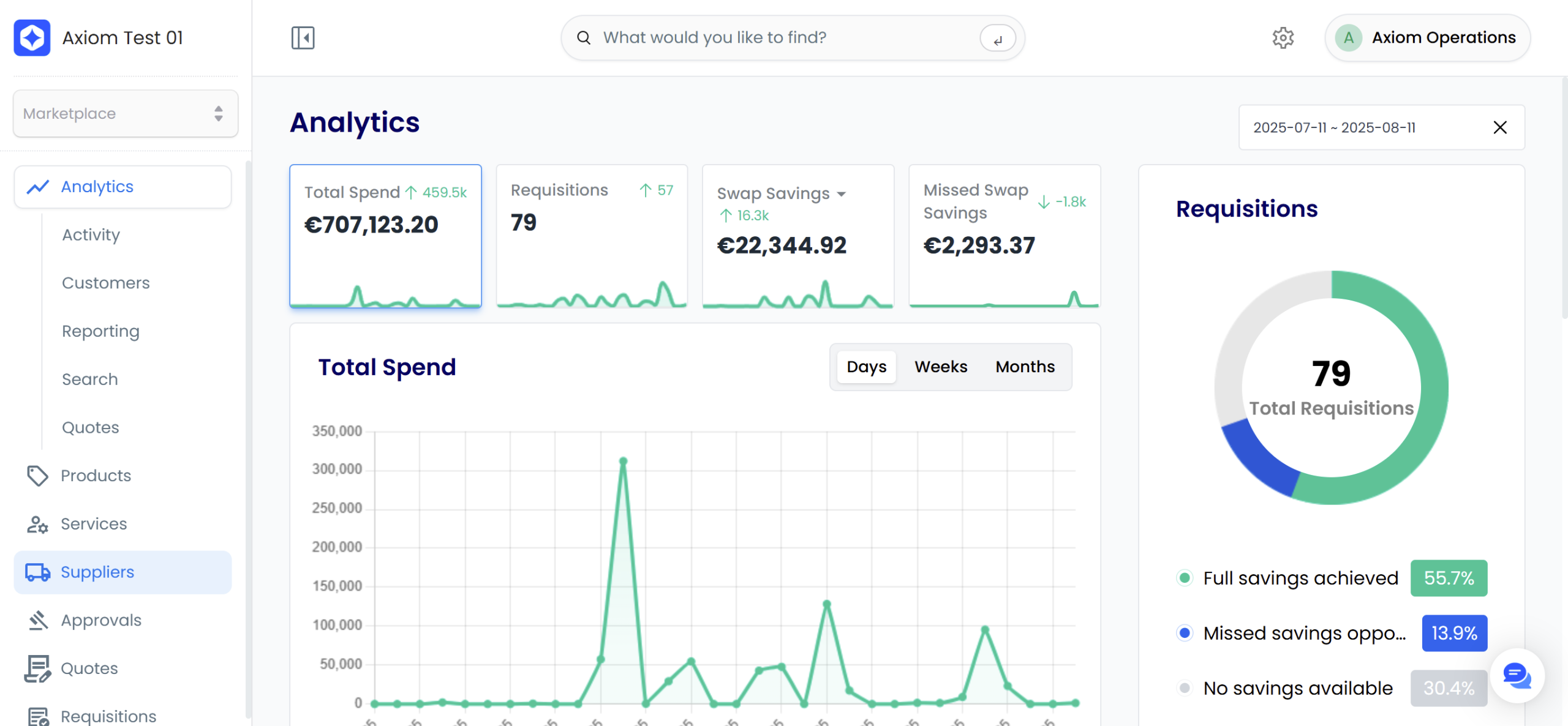This screenshot has width=1568, height=726.
Task: Open Services people-gear icon
Action: click(x=37, y=524)
